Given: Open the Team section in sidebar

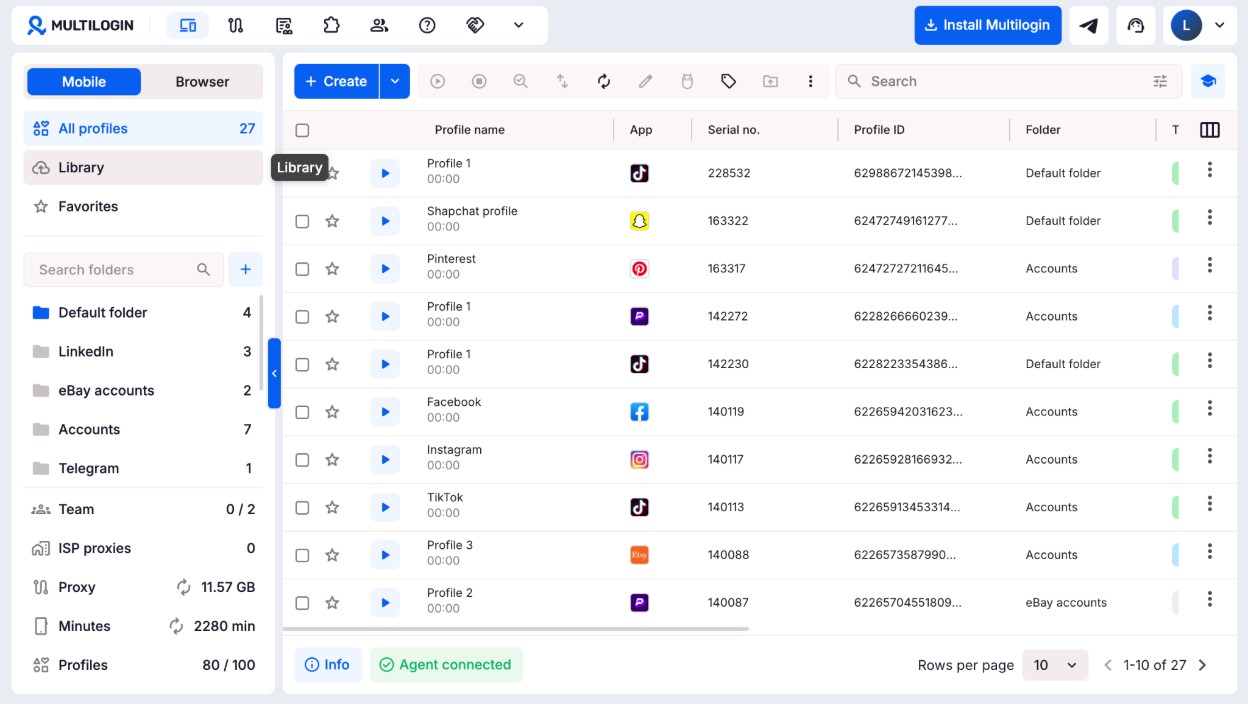Looking at the screenshot, I should point(143,509).
